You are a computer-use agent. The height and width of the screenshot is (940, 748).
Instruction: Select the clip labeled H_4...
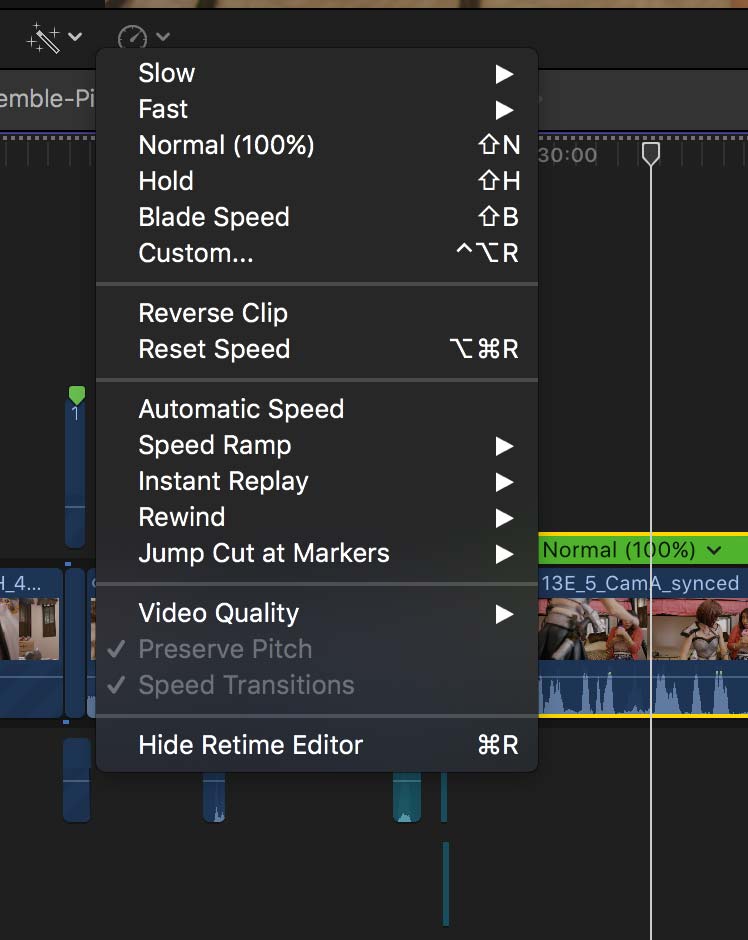tap(31, 642)
